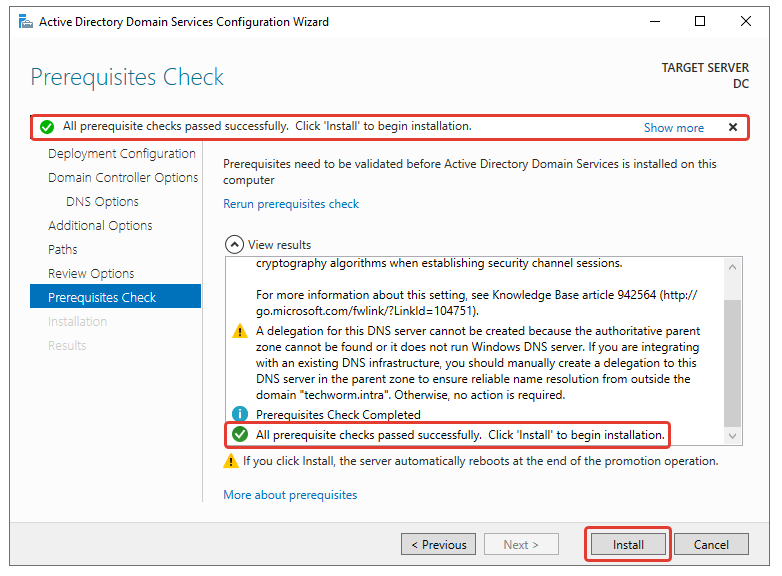Navigate to Review Options step
782x576 pixels.
tap(91, 274)
